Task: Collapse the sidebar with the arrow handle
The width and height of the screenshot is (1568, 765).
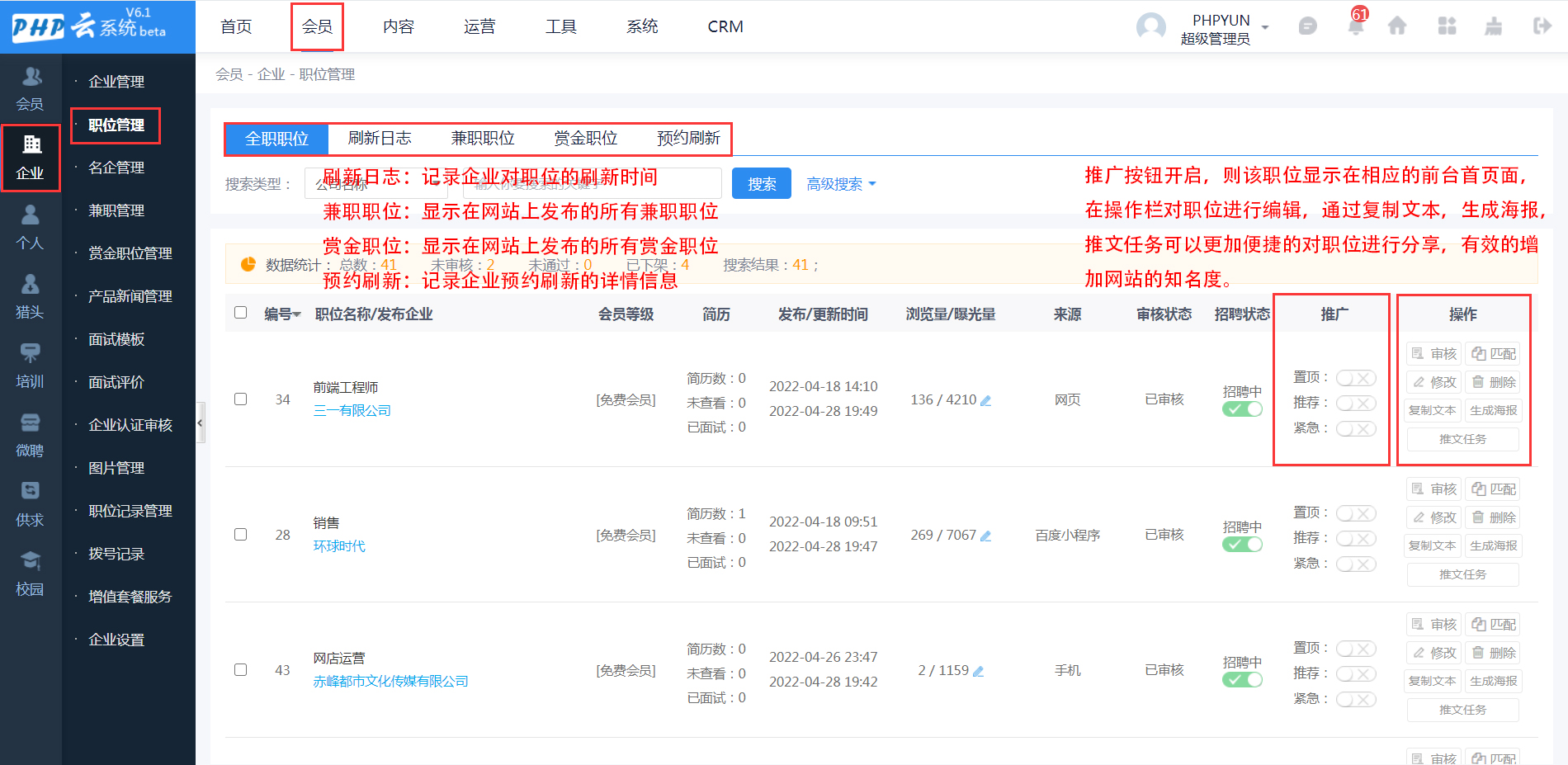Action: tap(200, 423)
